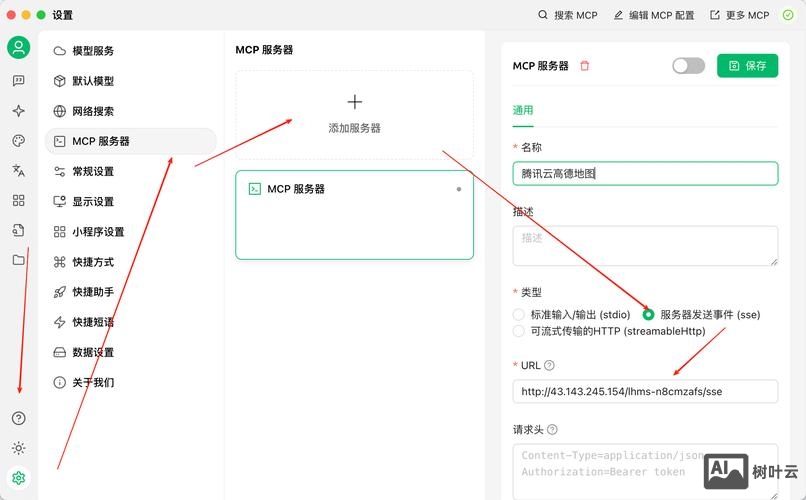Focus the URL input field
806x500 pixels.
[645, 392]
